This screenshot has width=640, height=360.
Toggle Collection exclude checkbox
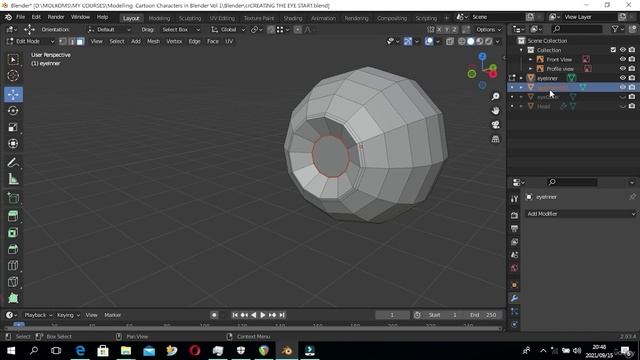[x=613, y=50]
